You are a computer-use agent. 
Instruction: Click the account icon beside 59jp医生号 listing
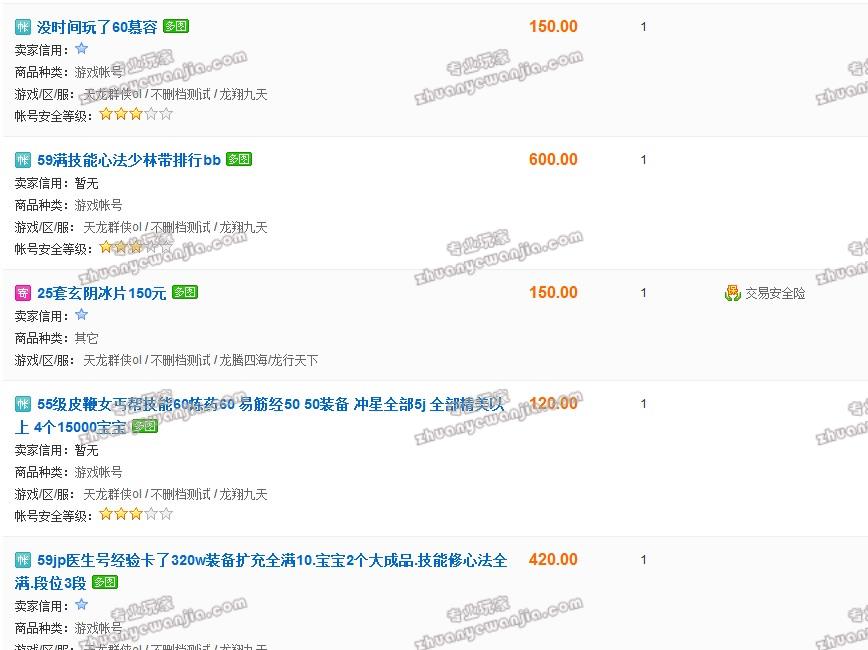[x=23, y=560]
